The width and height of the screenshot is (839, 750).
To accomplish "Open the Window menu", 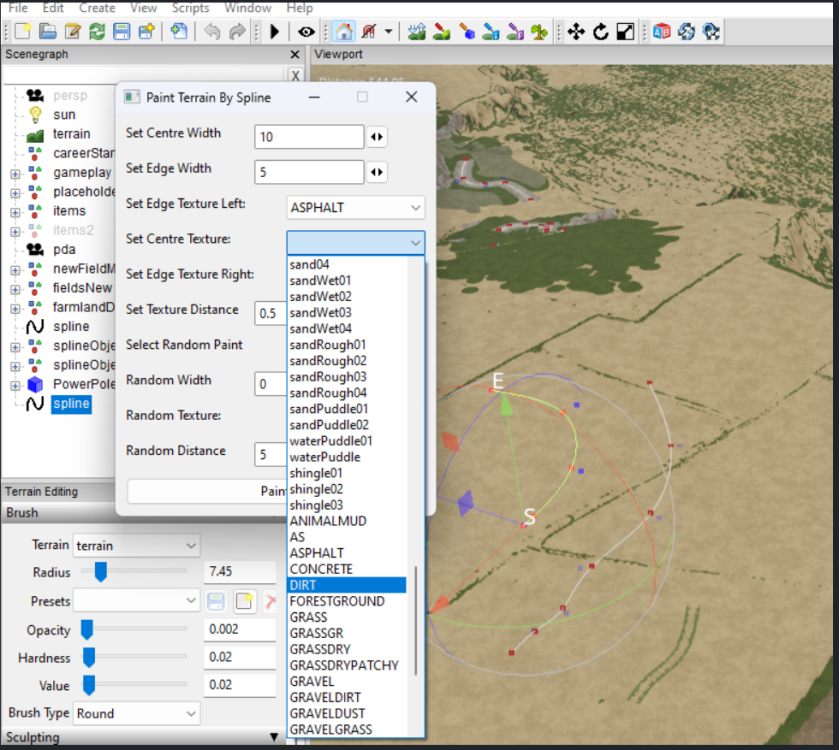I will pos(247,8).
